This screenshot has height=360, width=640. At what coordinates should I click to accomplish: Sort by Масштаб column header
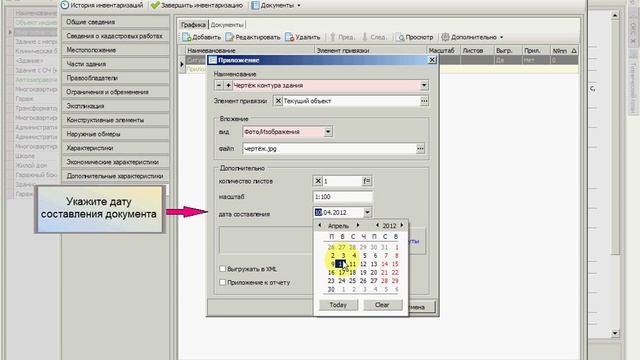tap(443, 51)
